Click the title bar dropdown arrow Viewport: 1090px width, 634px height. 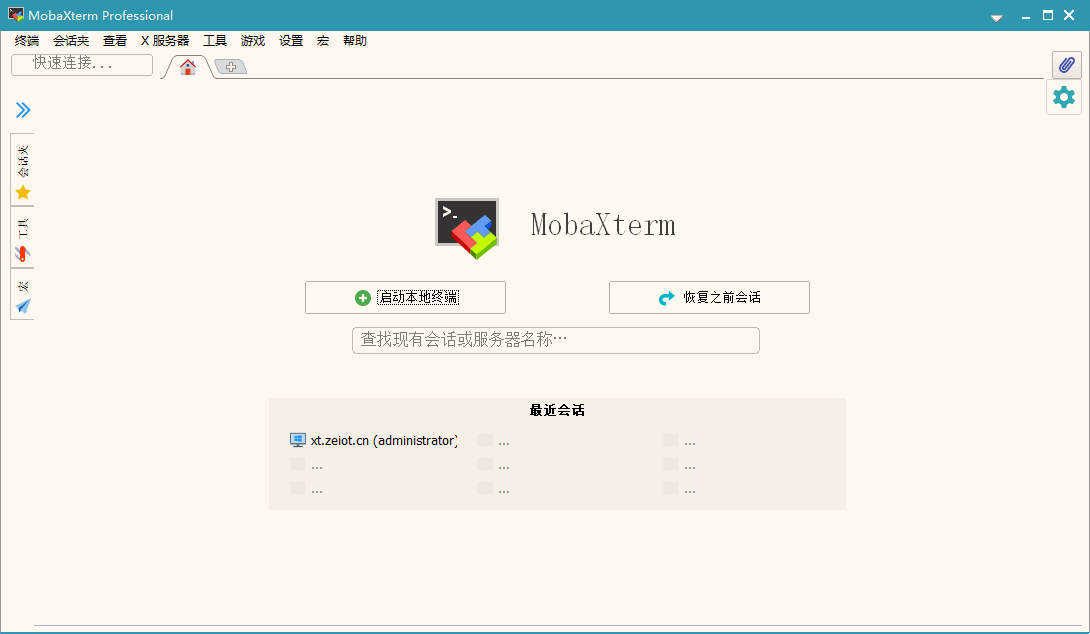[997, 18]
